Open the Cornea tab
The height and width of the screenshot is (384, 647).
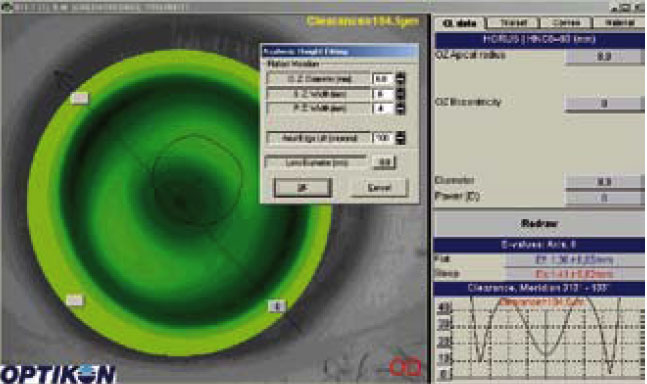[x=566, y=23]
